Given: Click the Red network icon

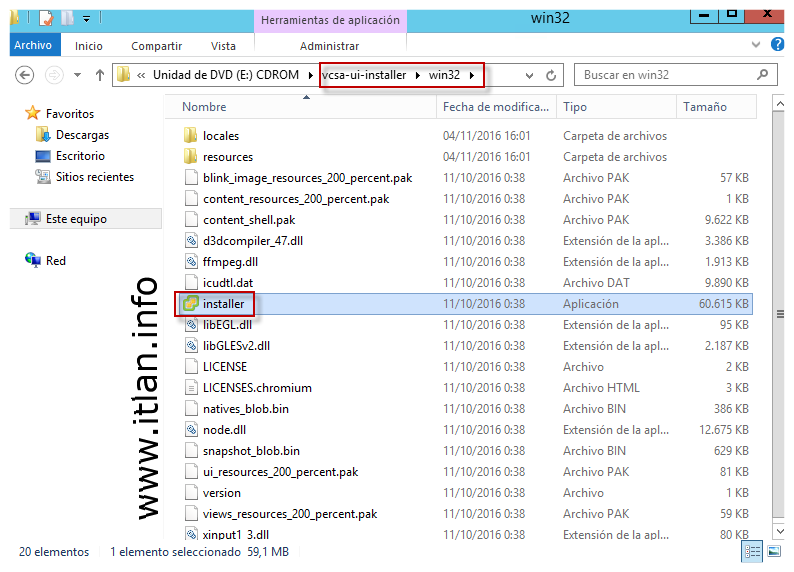Looking at the screenshot, I should point(32,261).
